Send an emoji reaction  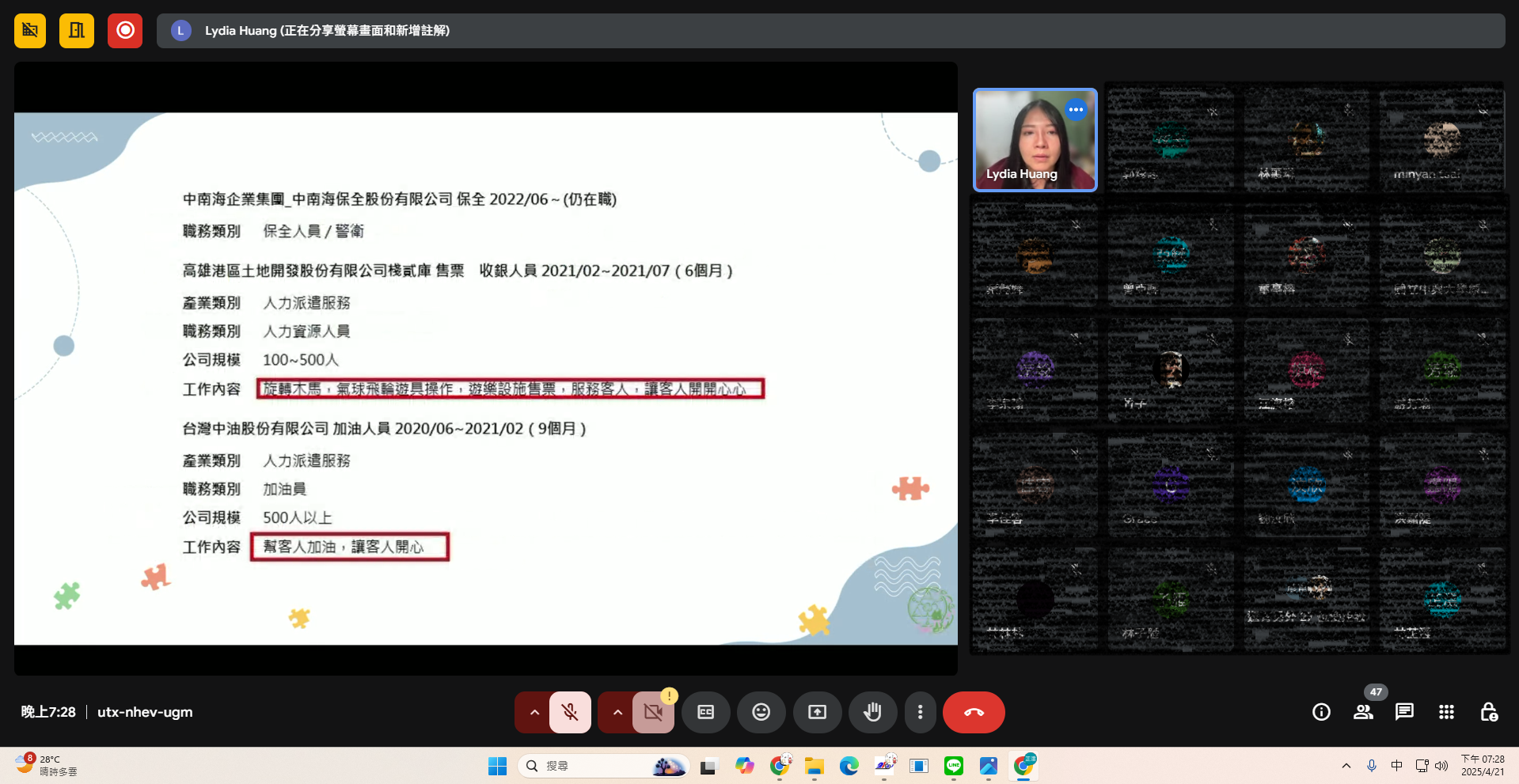click(x=761, y=712)
